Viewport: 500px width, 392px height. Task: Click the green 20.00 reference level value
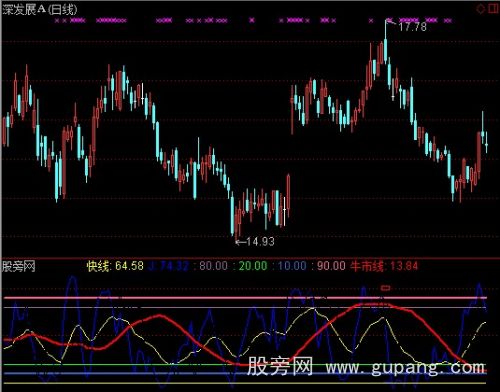pos(253,266)
